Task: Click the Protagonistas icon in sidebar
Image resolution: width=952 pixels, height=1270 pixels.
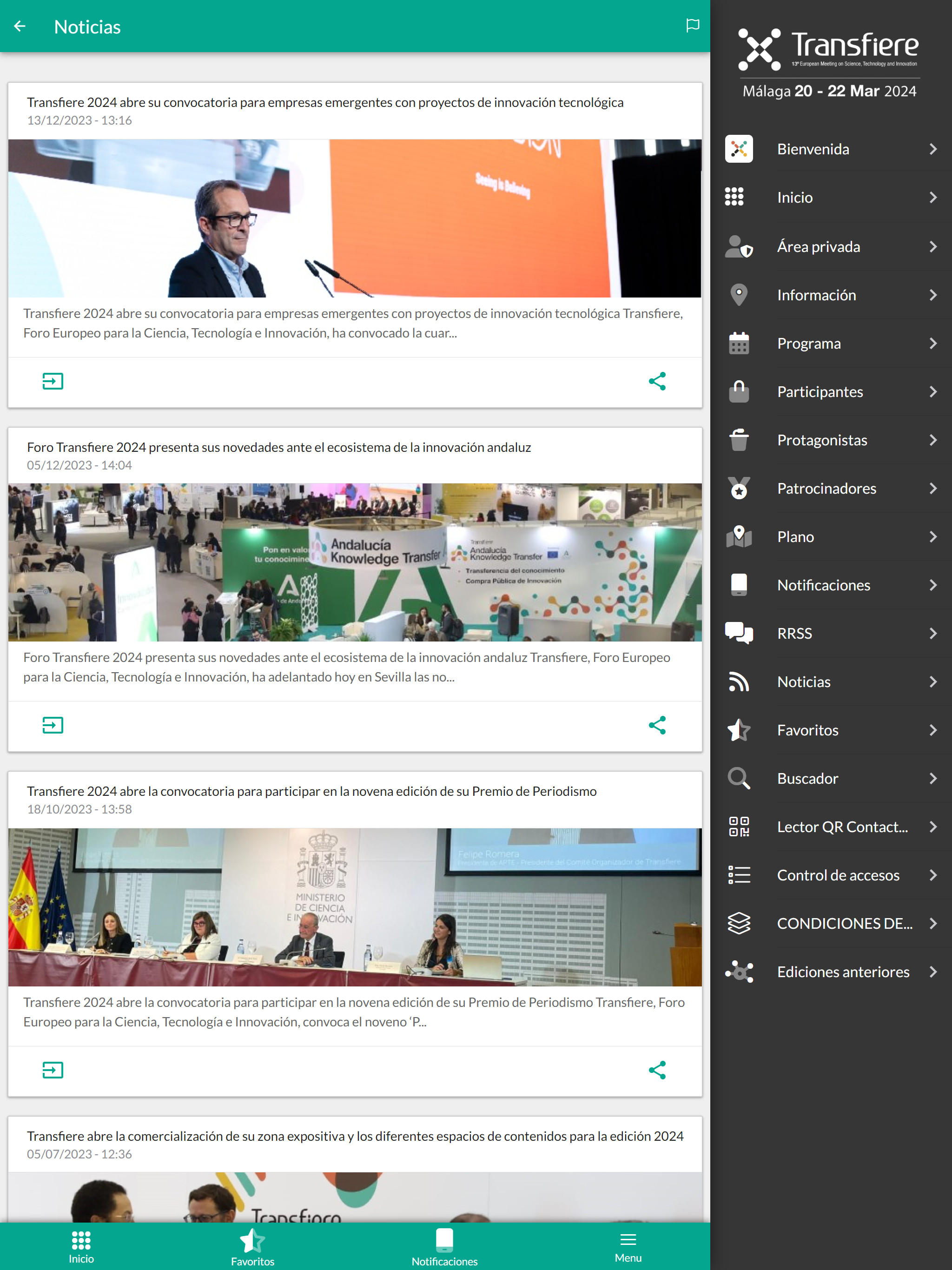Action: point(739,440)
